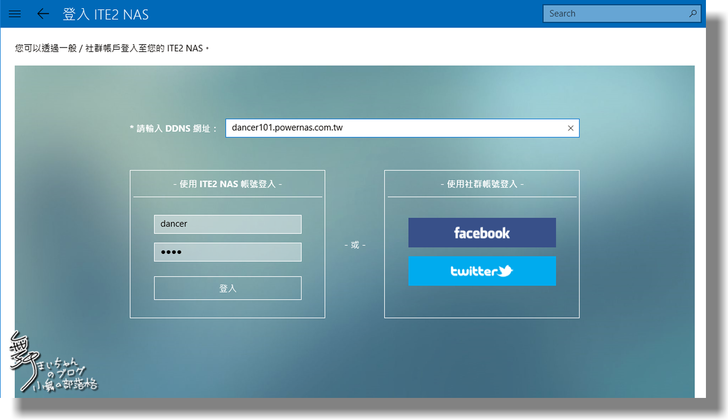Click the 登入 login button
Image resolution: width=728 pixels, height=420 pixels.
pyautogui.click(x=228, y=288)
